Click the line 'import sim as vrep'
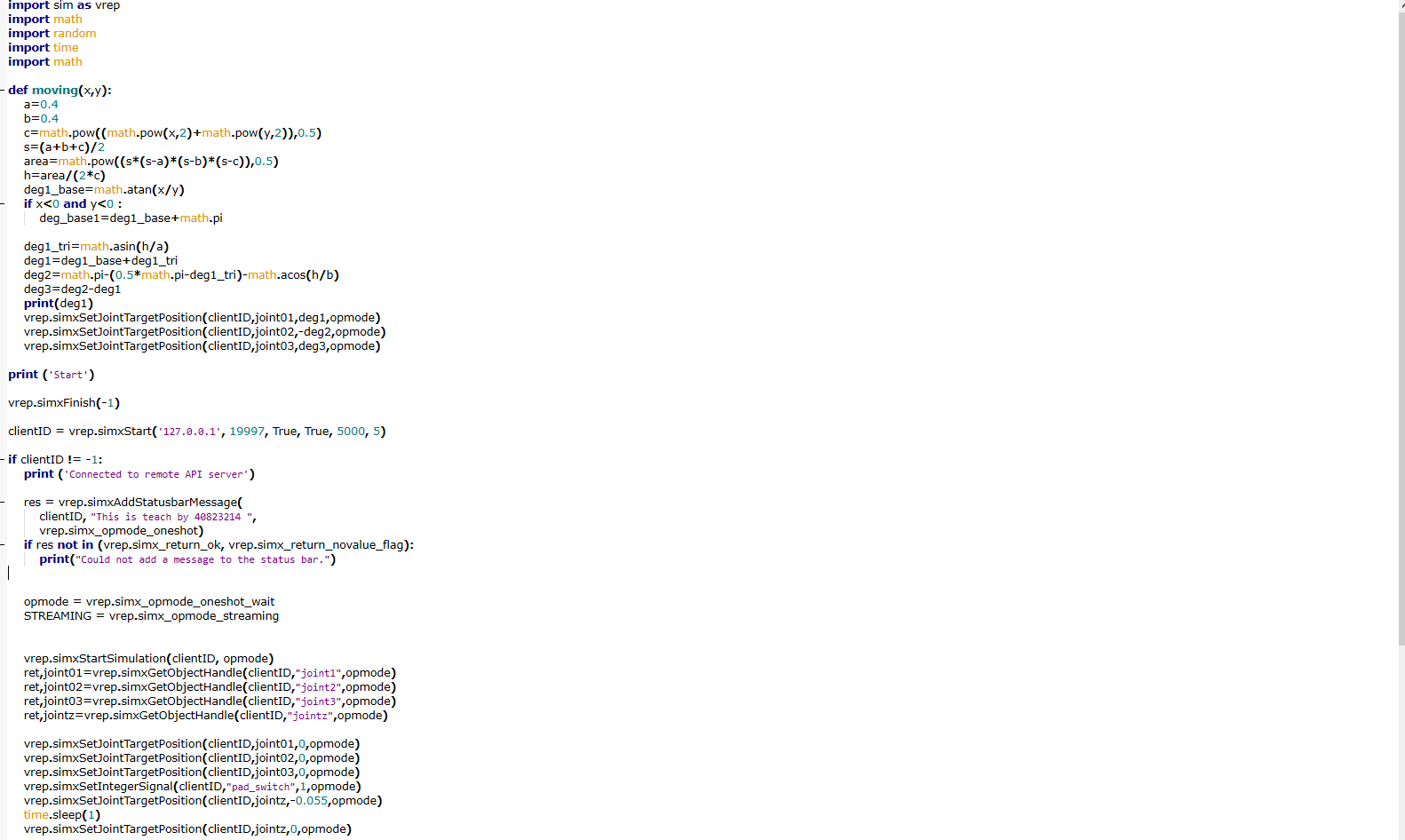The width and height of the screenshot is (1405, 840). pyautogui.click(x=64, y=5)
